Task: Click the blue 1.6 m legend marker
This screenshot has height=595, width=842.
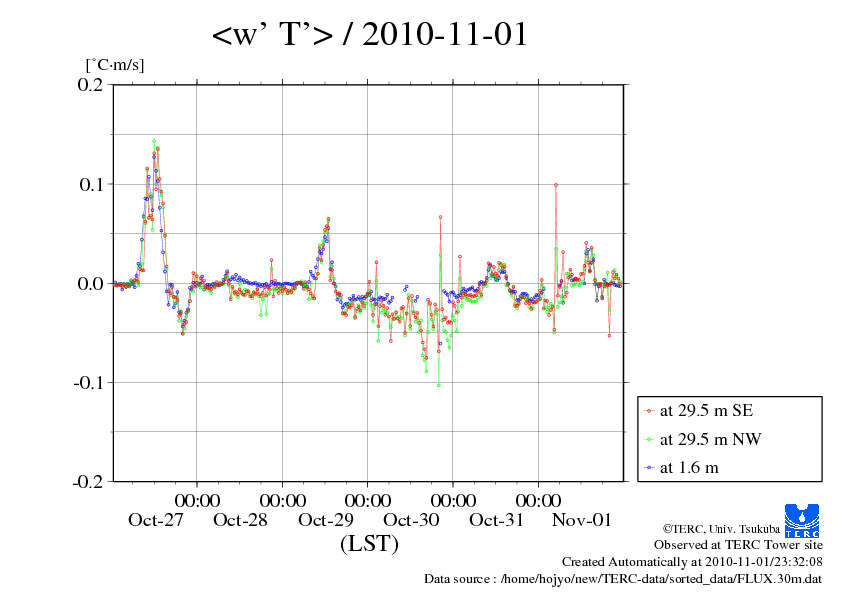Action: [649, 468]
